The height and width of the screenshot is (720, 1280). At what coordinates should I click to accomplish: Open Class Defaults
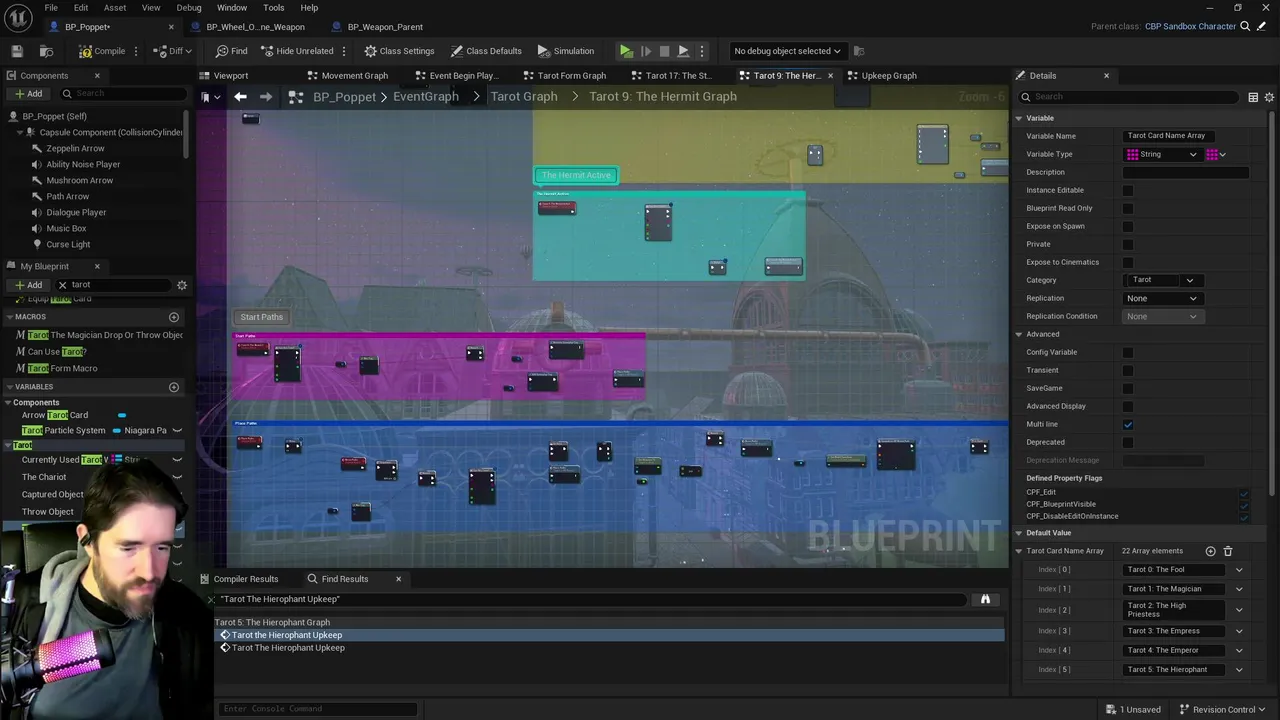486,51
